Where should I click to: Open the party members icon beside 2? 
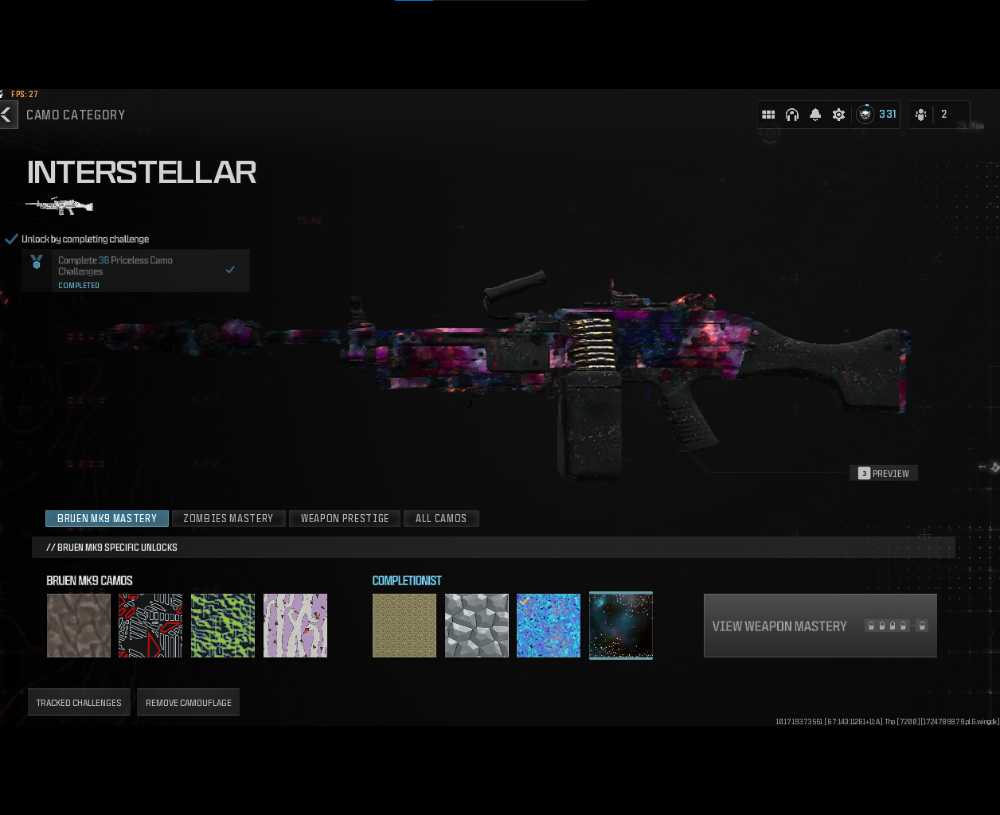click(920, 115)
